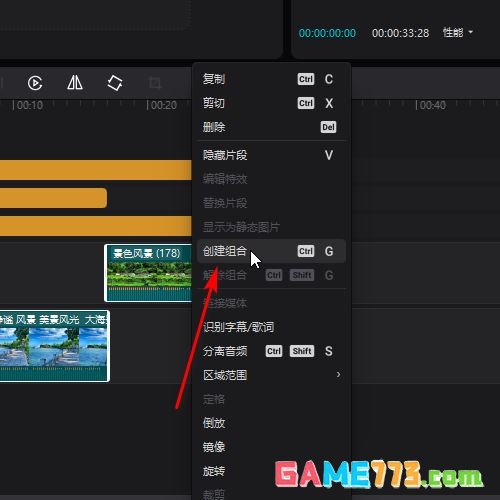Screen dimensions: 500x500
Task: Choose 复制 from the context menu
Action: click(x=271, y=79)
